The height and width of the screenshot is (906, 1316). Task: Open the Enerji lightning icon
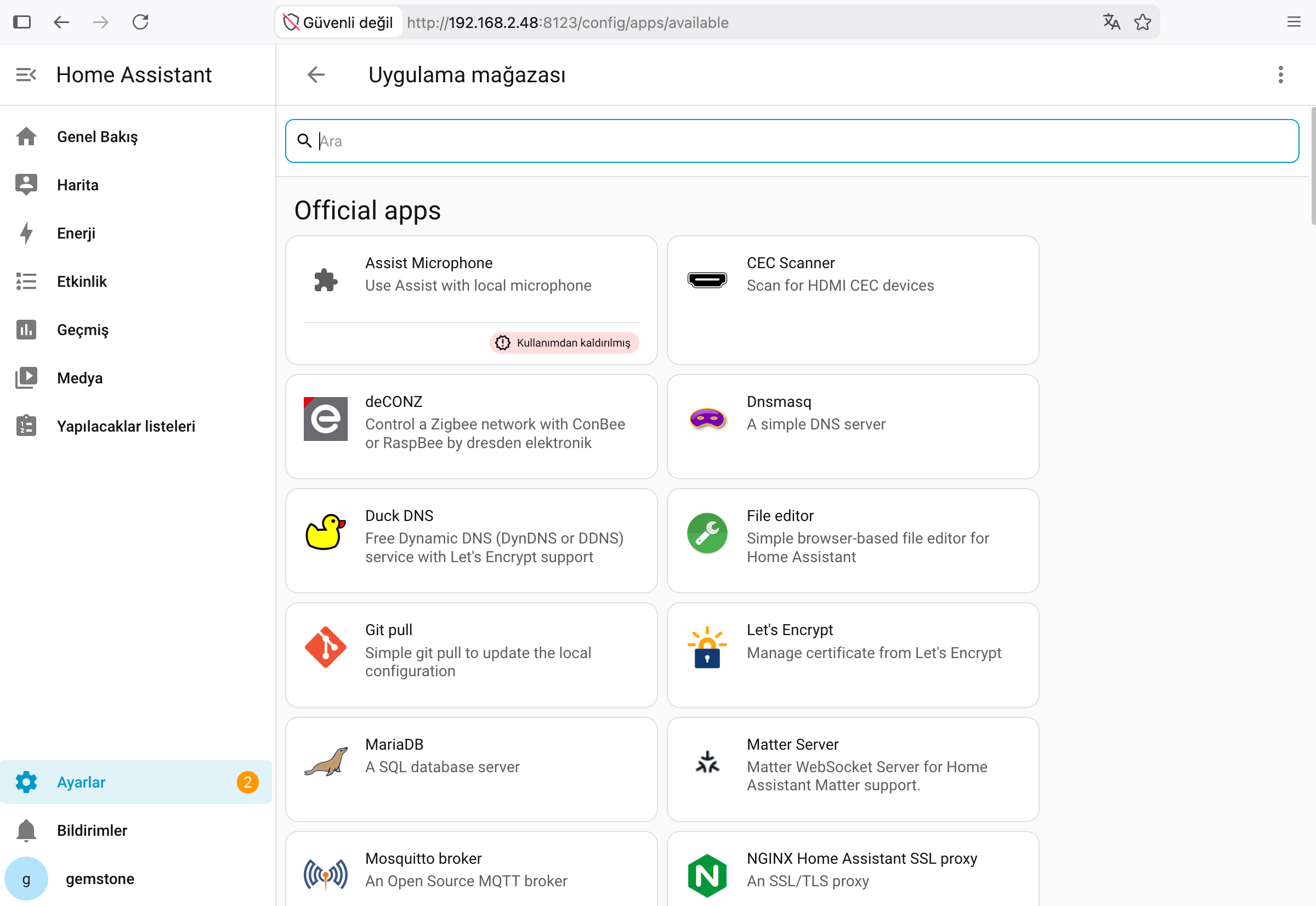pyautogui.click(x=26, y=233)
